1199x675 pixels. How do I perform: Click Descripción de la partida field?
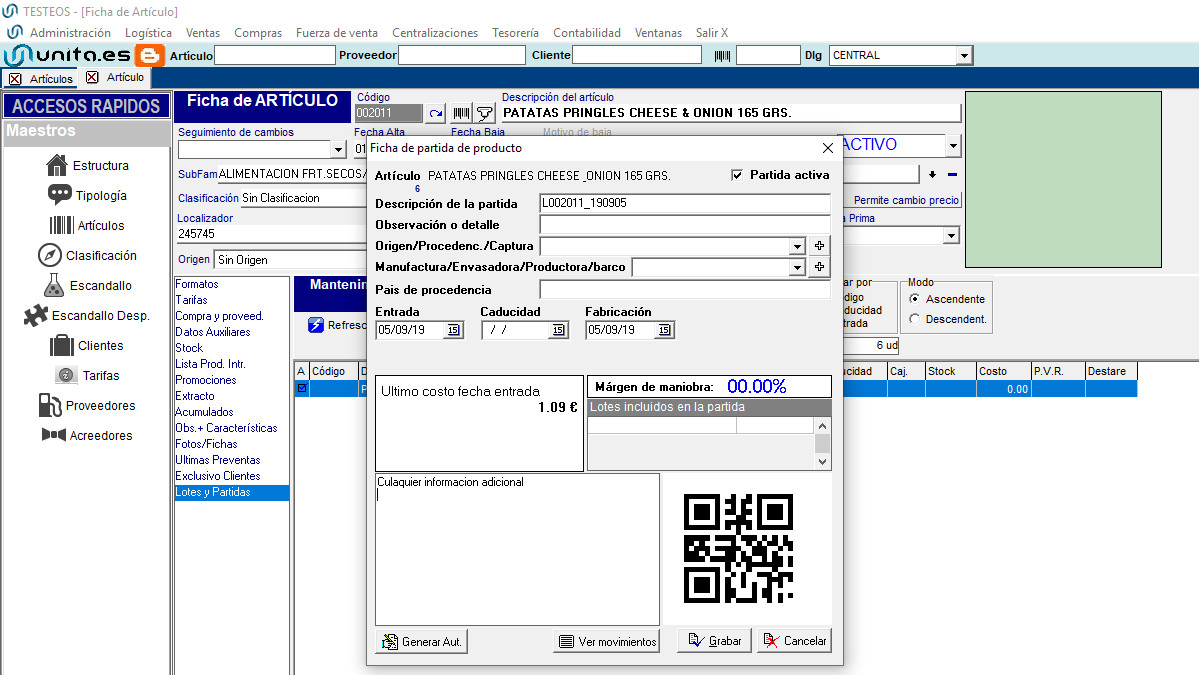coord(684,203)
